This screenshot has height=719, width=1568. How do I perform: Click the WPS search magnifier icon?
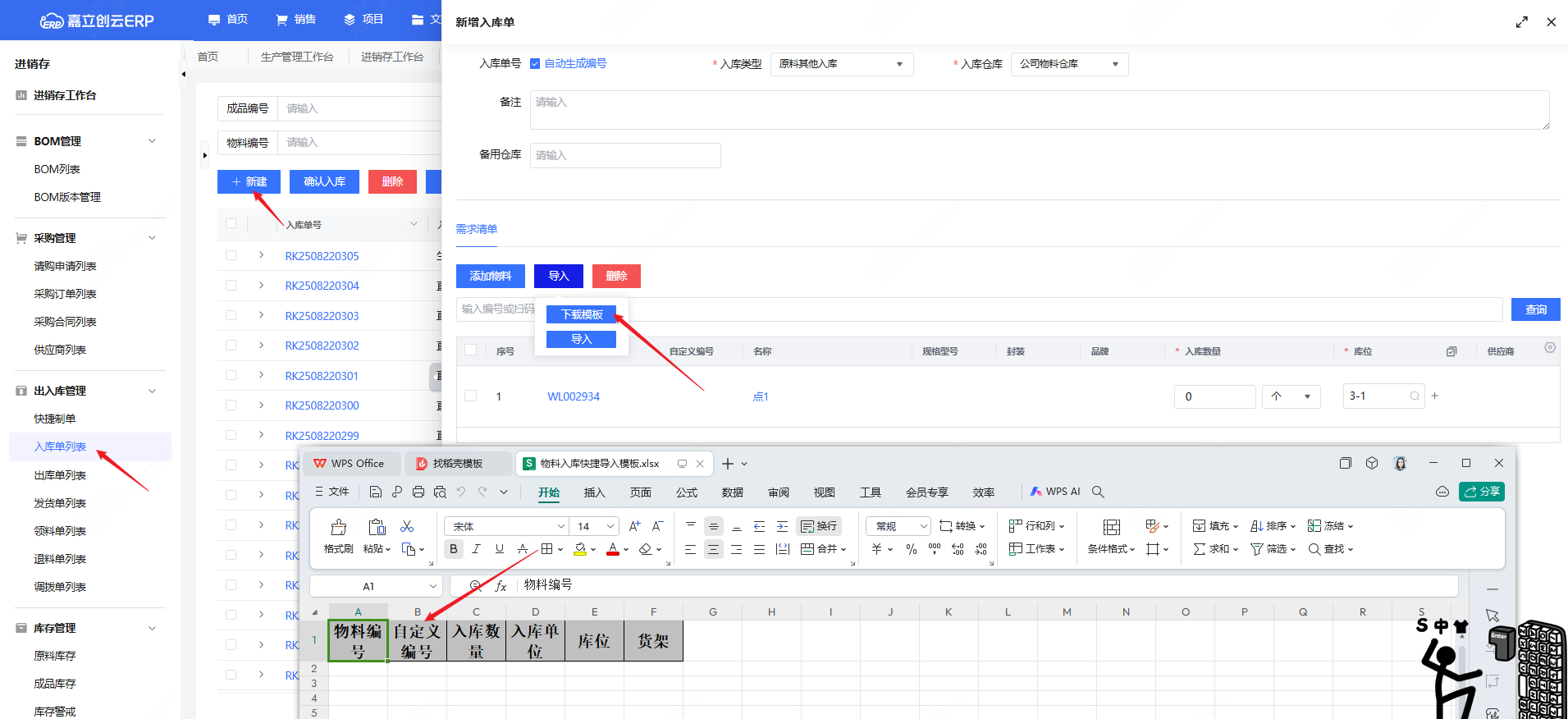point(1098,492)
